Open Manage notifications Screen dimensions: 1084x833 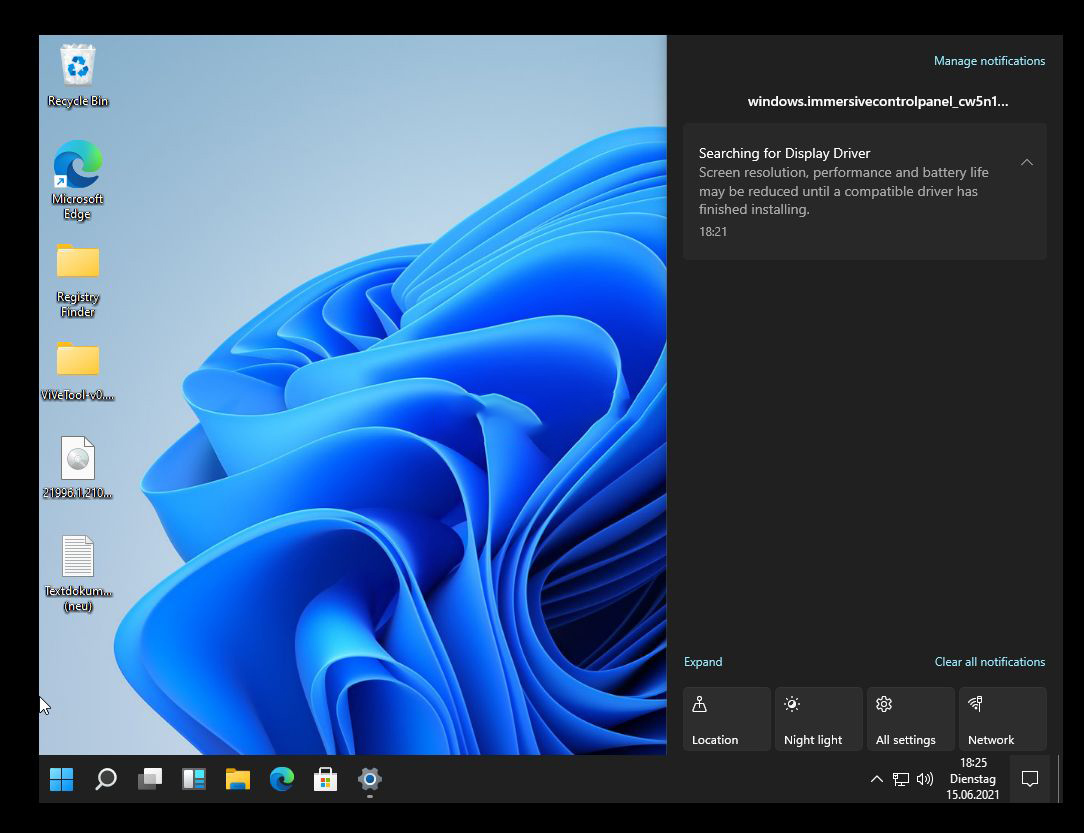989,60
